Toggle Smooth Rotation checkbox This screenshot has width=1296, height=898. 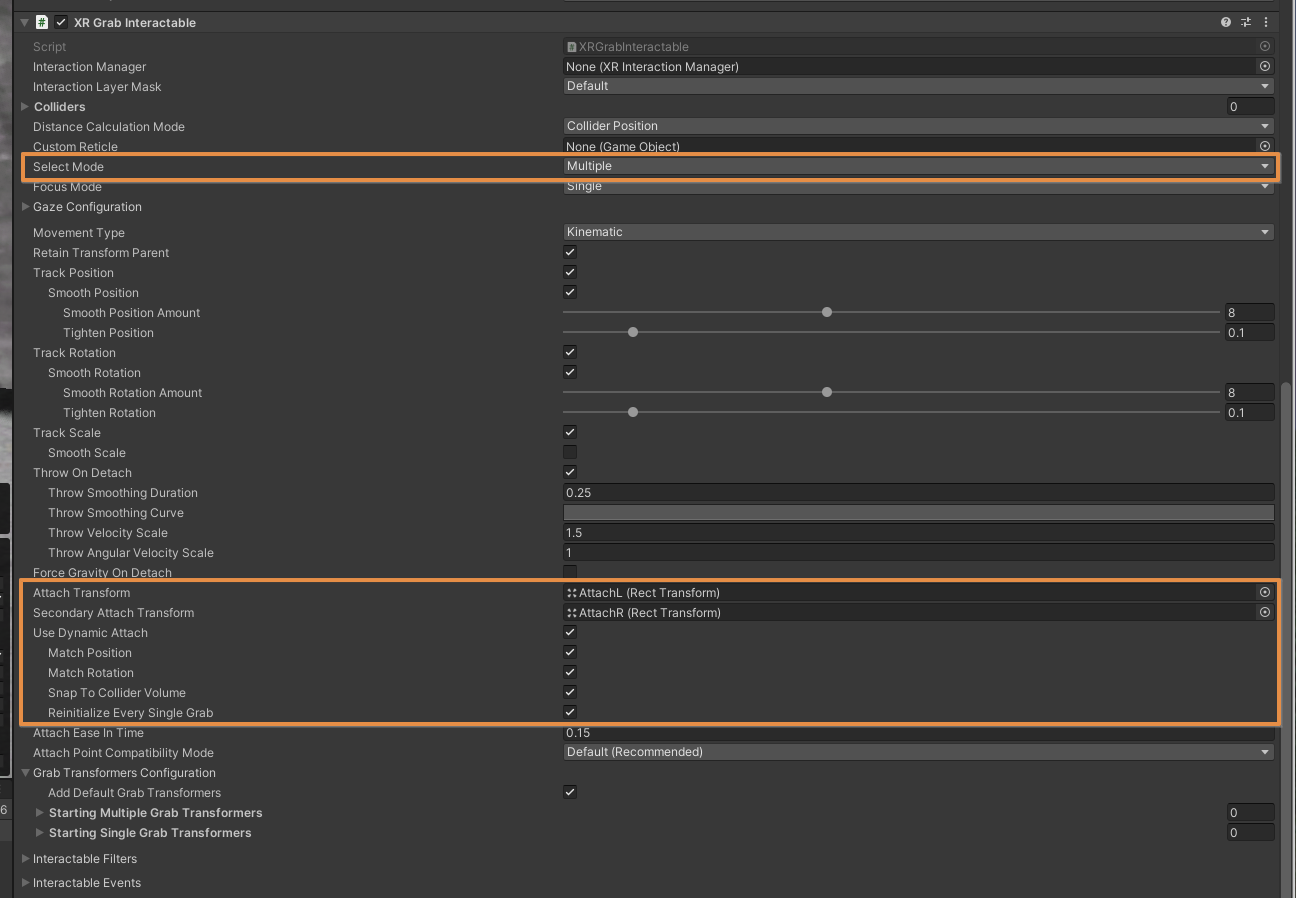(x=570, y=372)
